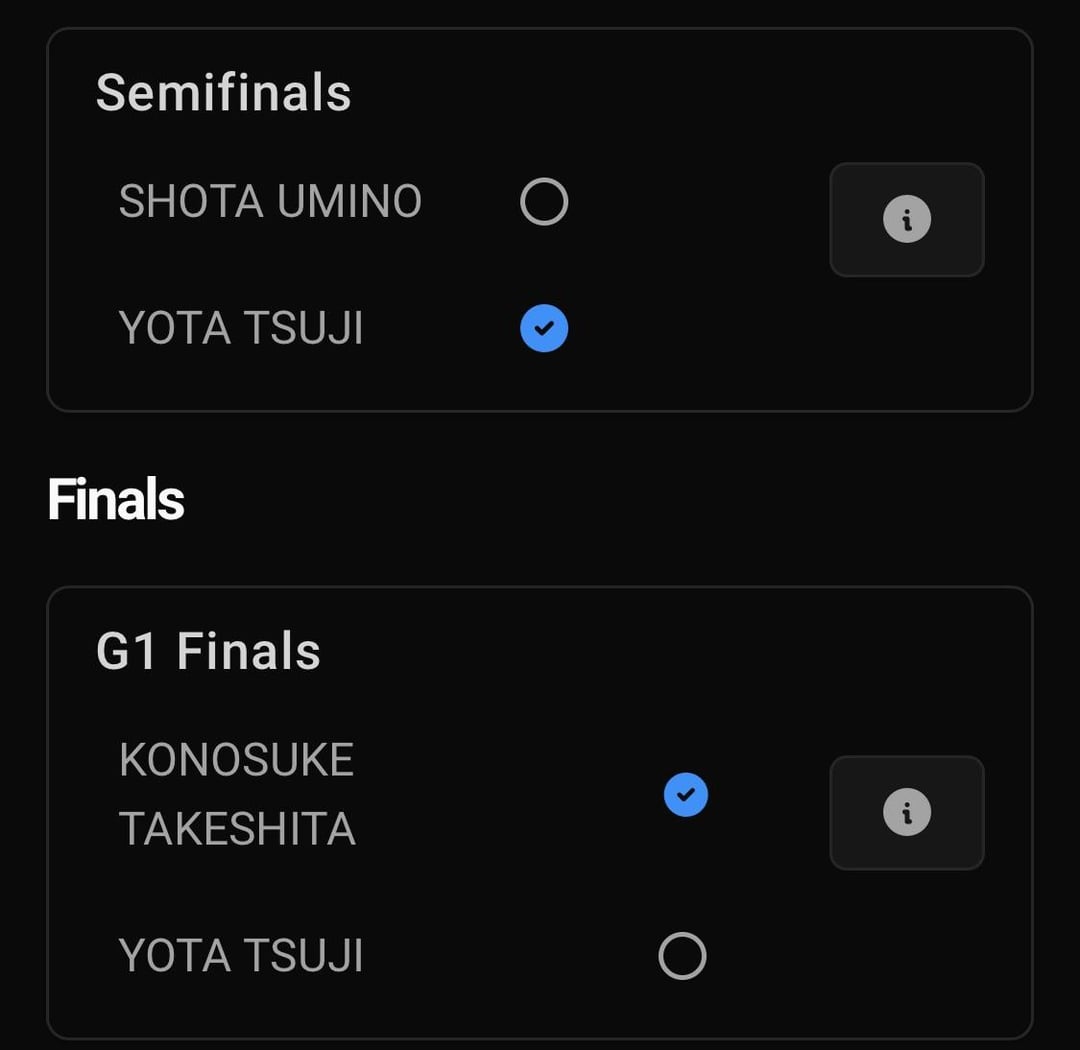
Task: Click the Semifinals card title
Action: coord(223,92)
